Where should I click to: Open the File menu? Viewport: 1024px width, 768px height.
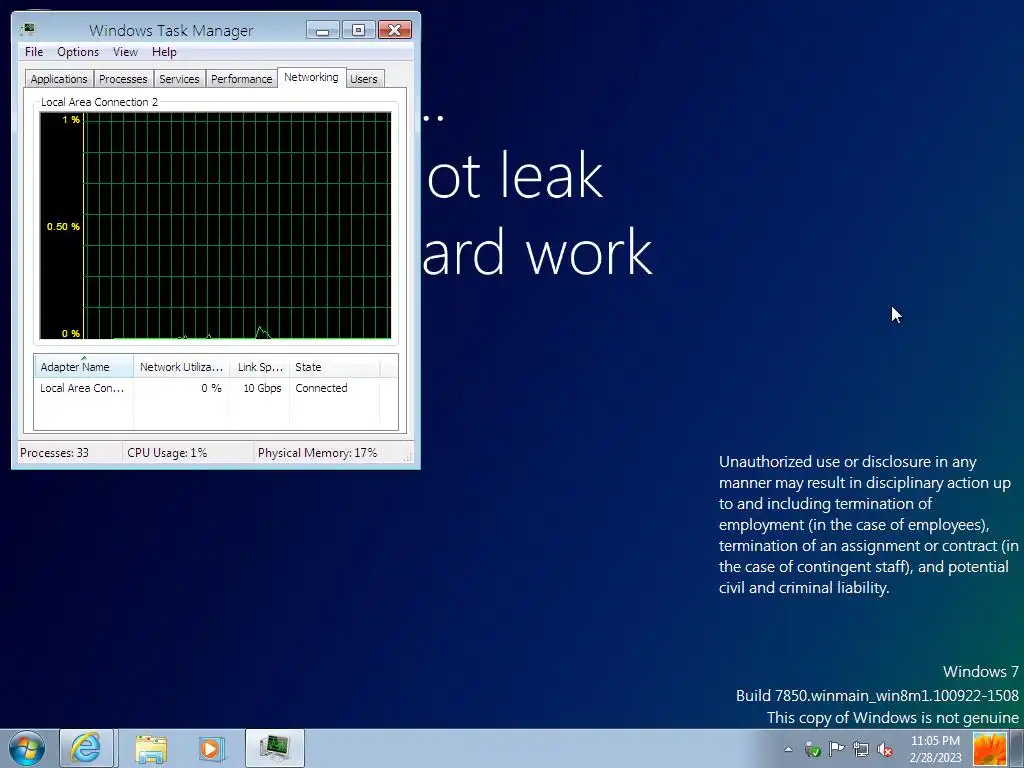(x=34, y=52)
